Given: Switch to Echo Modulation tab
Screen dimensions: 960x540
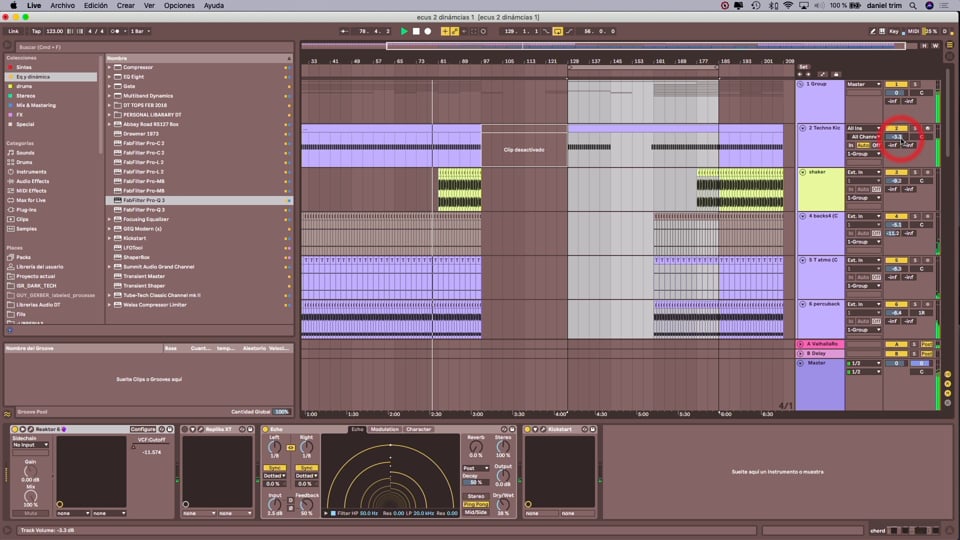Looking at the screenshot, I should point(384,429).
